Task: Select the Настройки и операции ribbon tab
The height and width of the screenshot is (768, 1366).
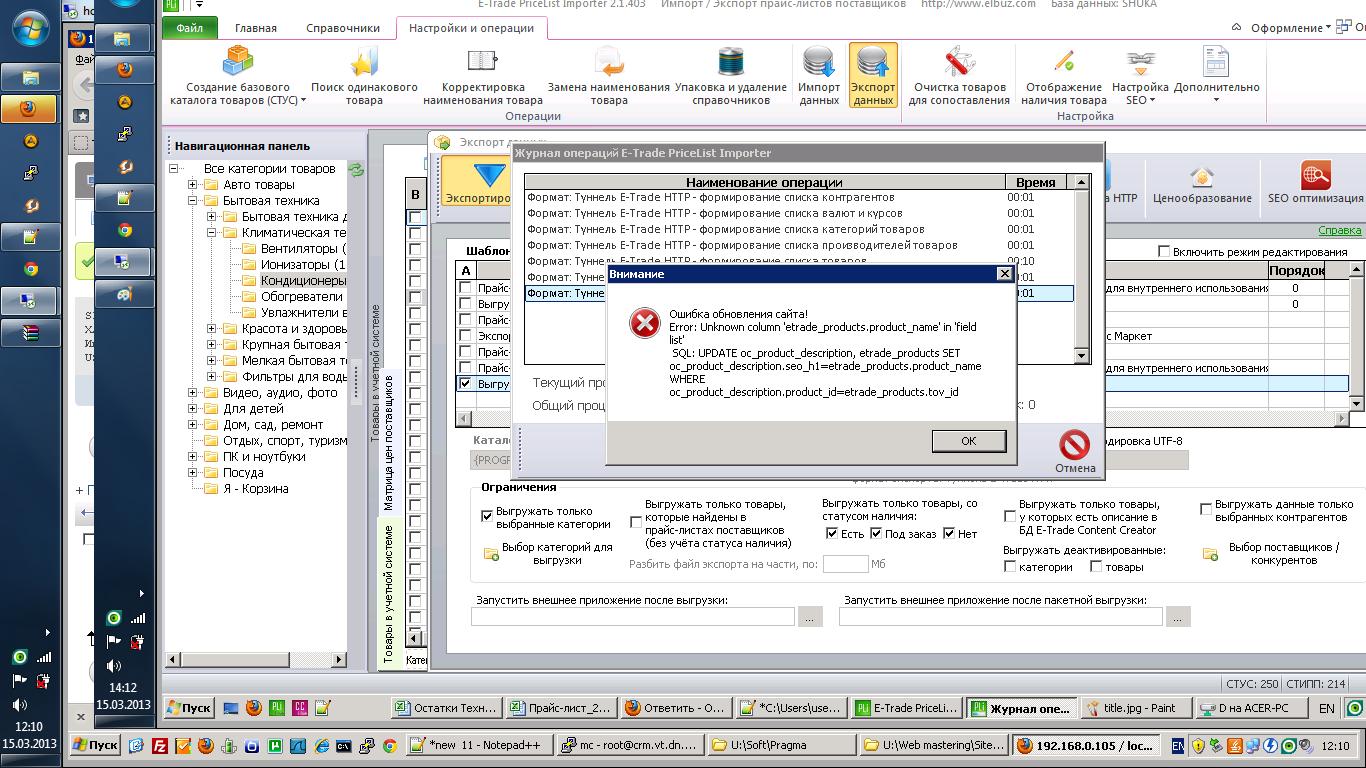Action: [471, 29]
